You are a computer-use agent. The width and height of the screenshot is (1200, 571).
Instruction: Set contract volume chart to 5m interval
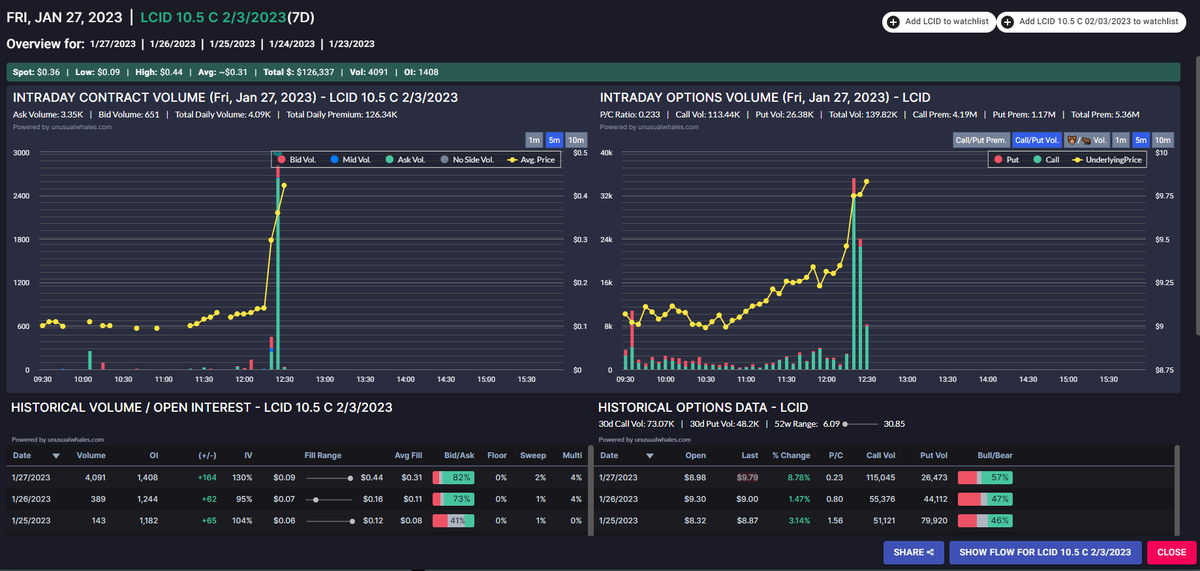(555, 140)
